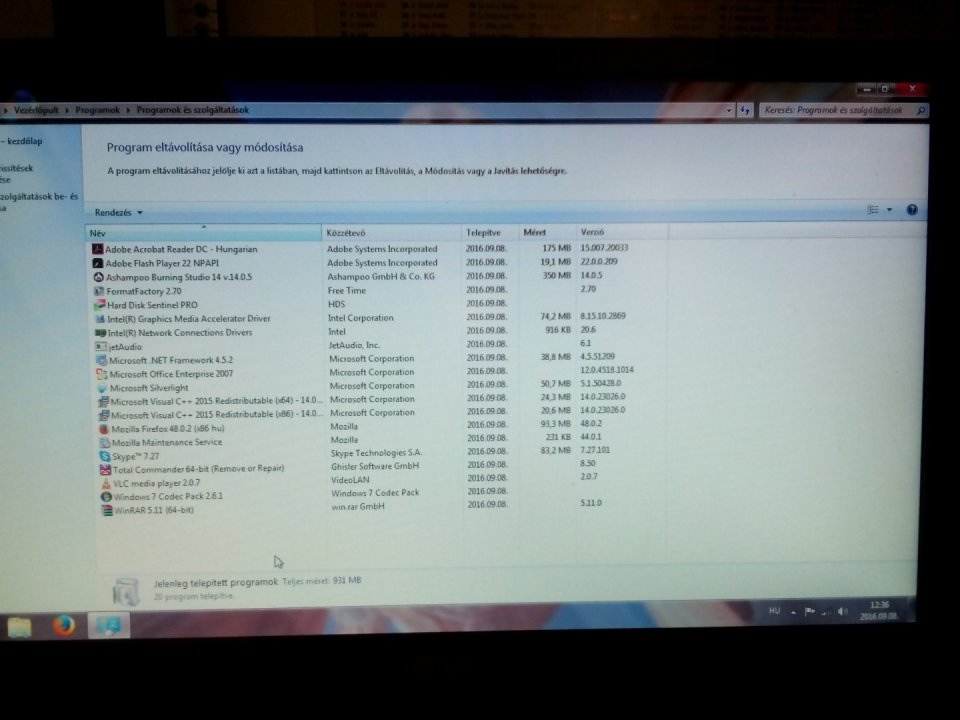Image resolution: width=960 pixels, height=720 pixels.
Task: Click the search magnifier icon
Action: (x=921, y=110)
